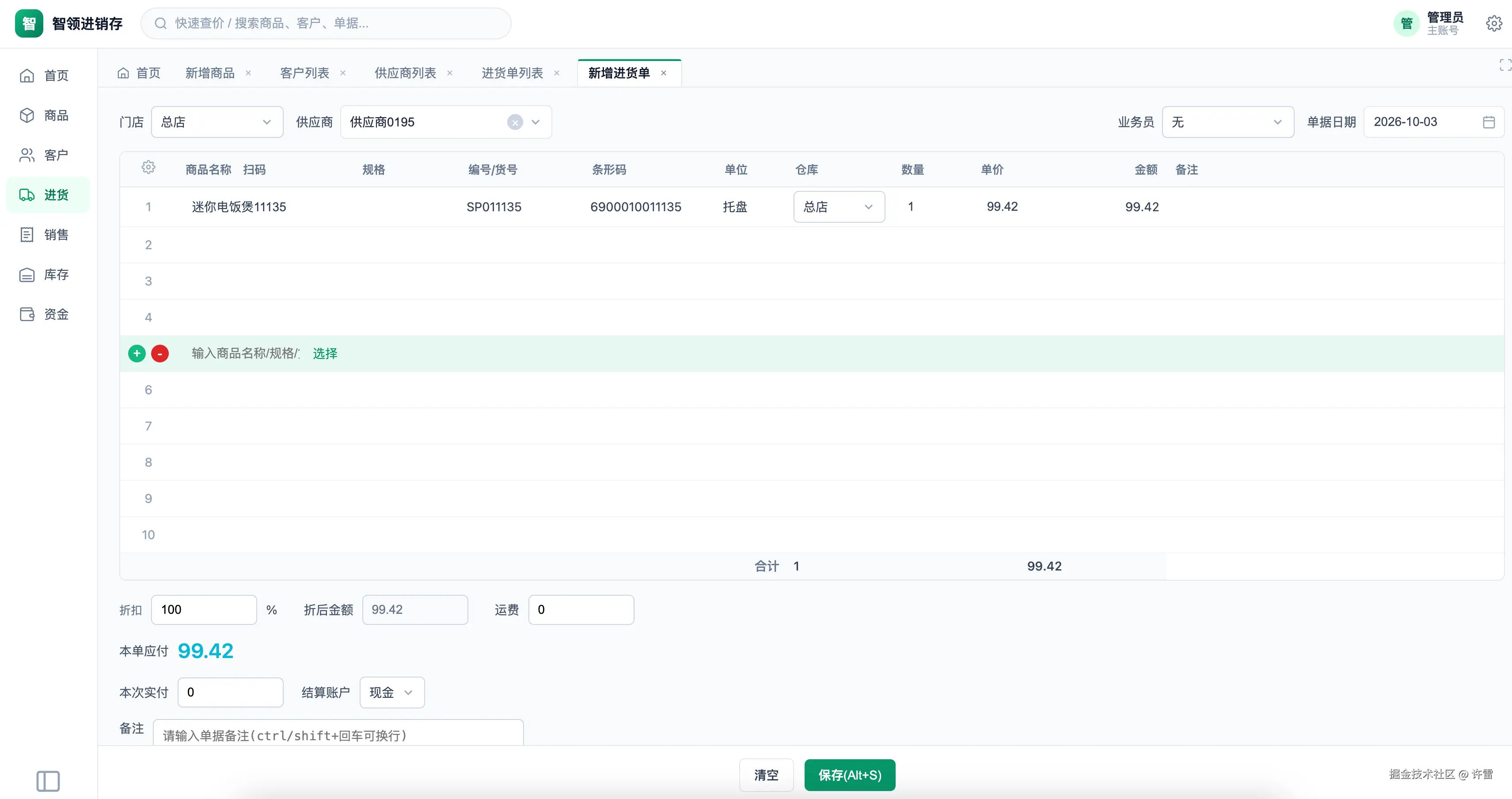Switch to the 供应商列表 tab
Viewport: 1512px width, 799px height.
point(405,73)
